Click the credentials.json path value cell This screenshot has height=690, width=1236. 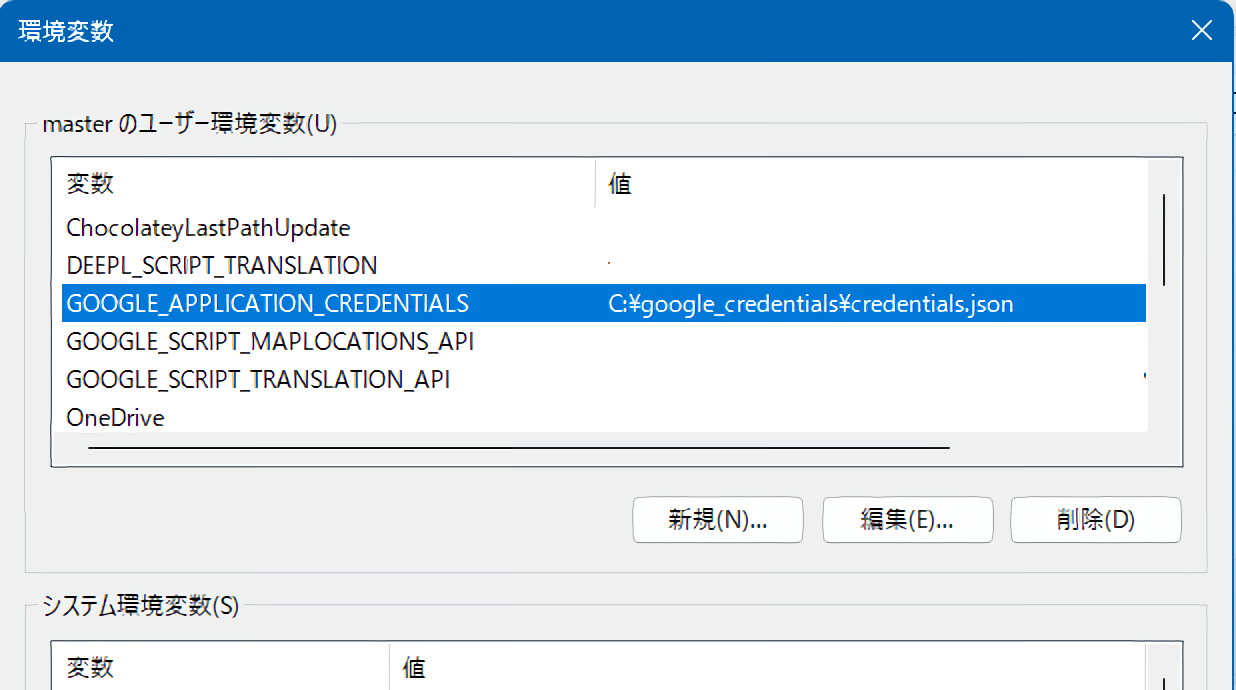click(x=811, y=304)
